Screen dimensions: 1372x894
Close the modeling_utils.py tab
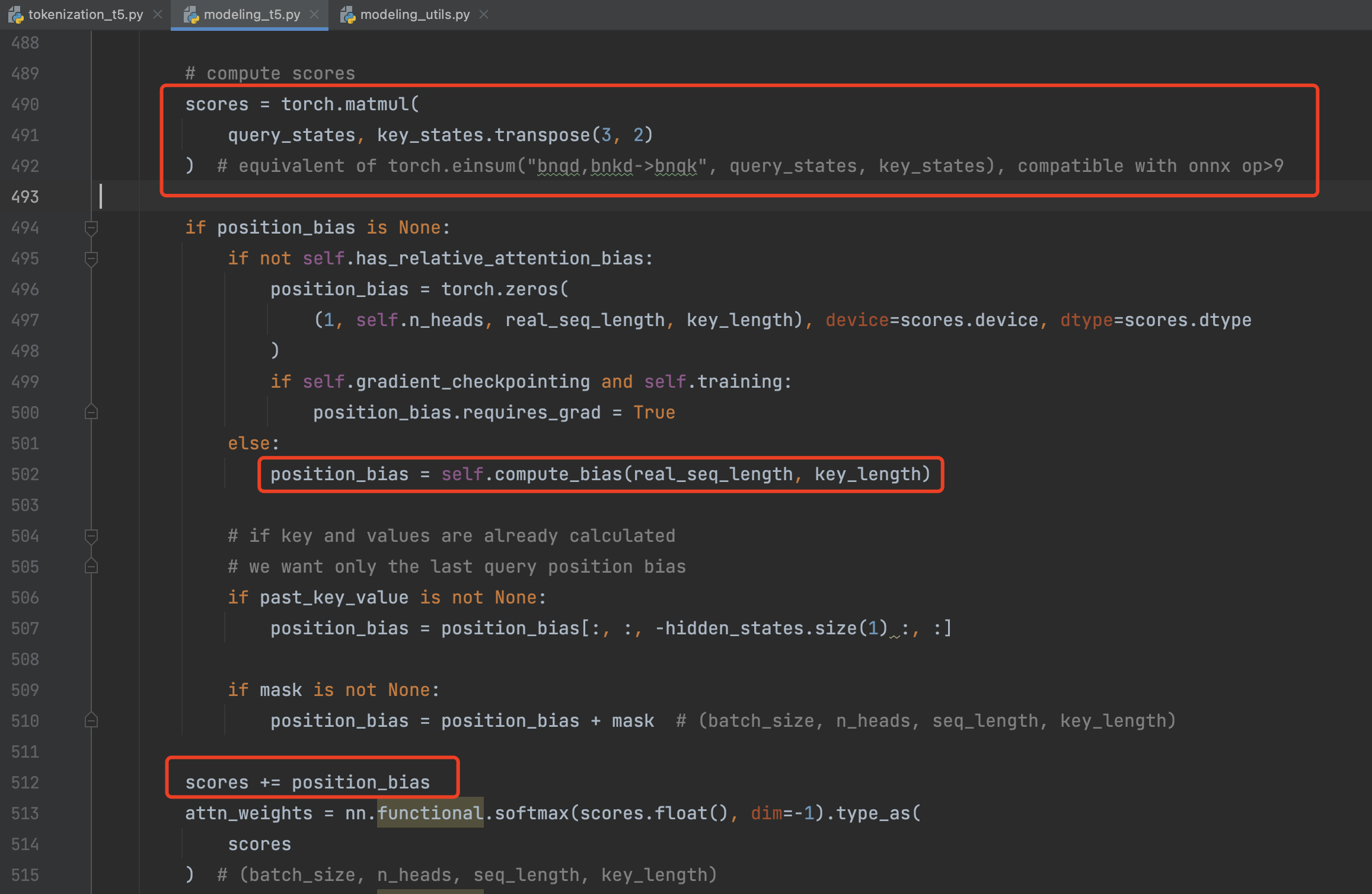[x=484, y=14]
